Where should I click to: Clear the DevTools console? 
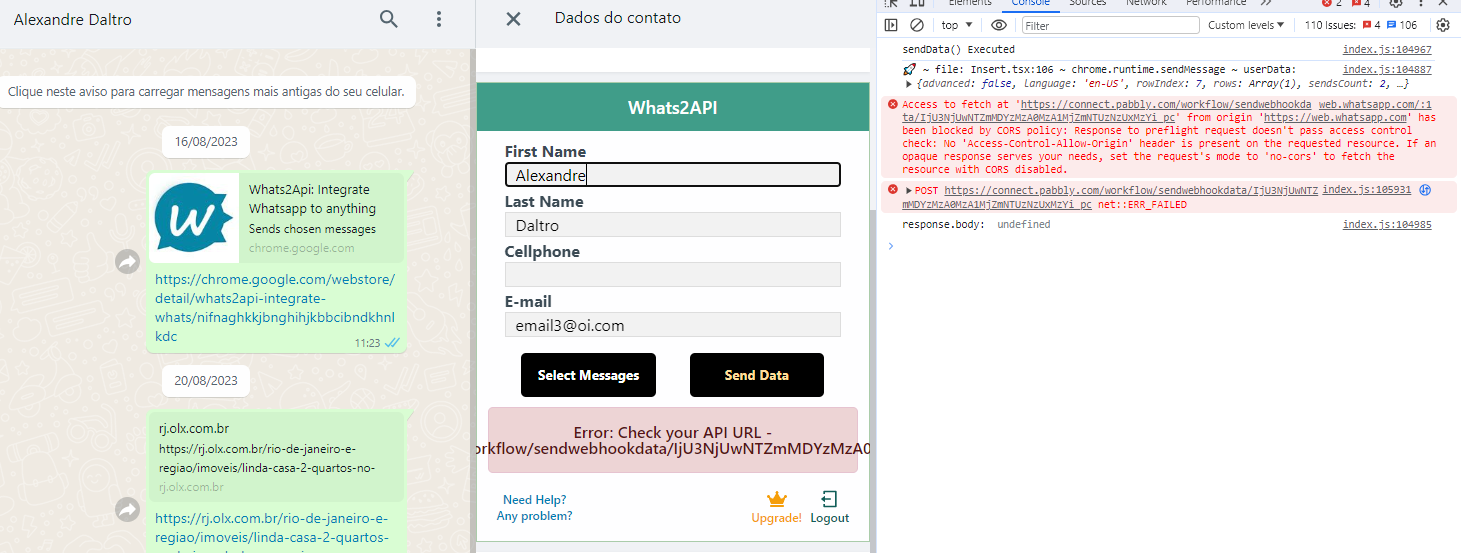[917, 25]
